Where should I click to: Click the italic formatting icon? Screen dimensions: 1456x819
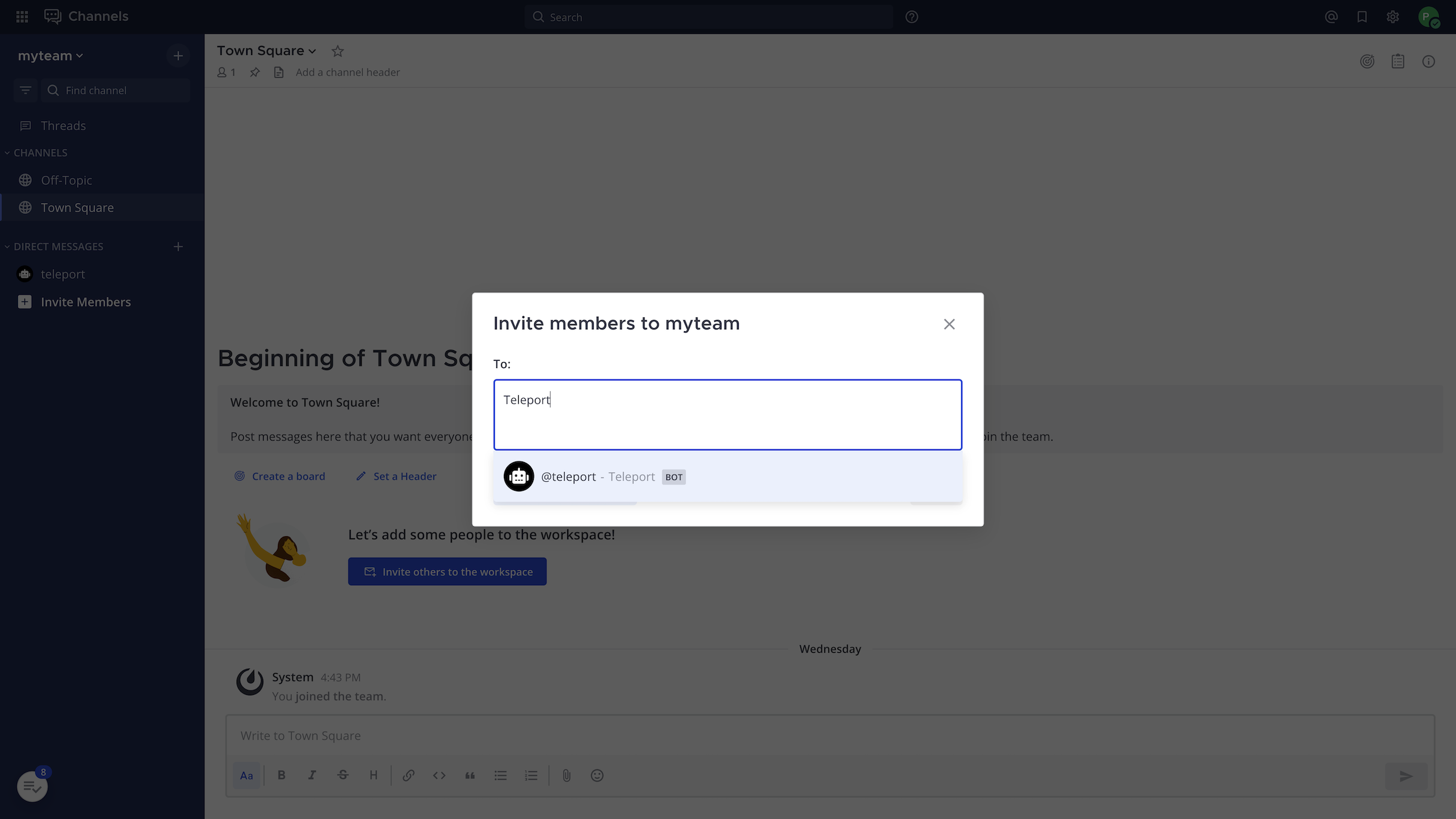coord(312,775)
